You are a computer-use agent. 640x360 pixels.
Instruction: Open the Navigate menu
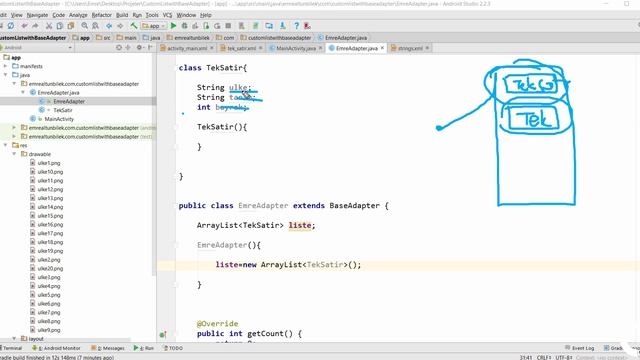coord(37,15)
